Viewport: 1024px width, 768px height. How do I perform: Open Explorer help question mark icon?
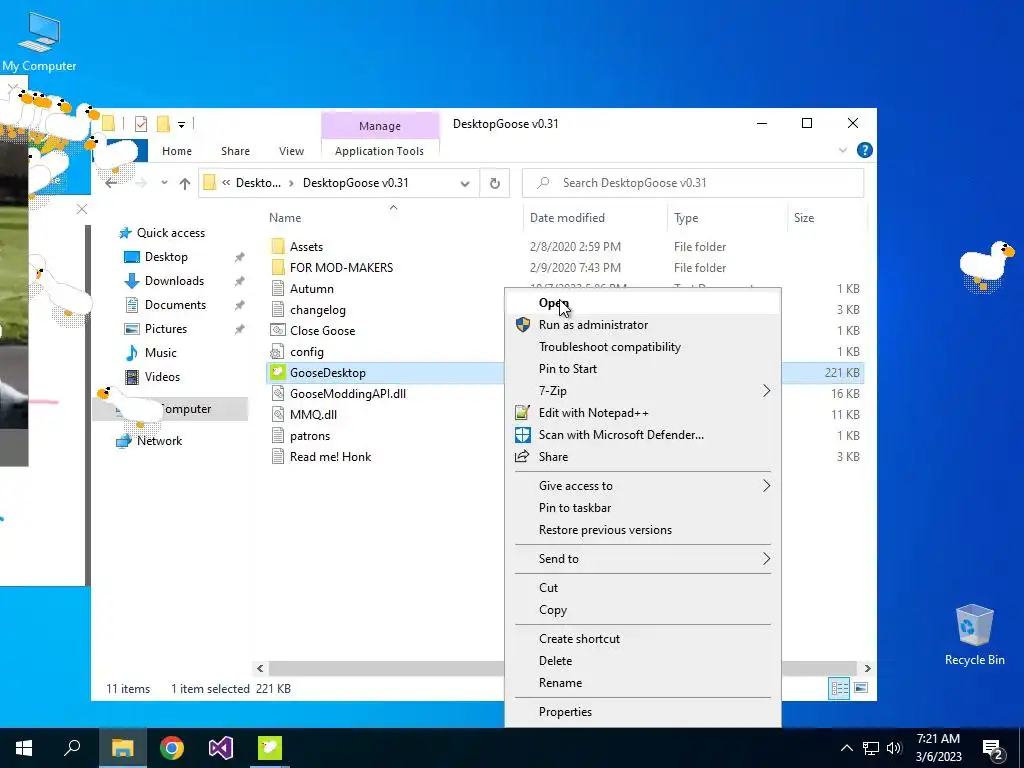pyautogui.click(x=865, y=150)
